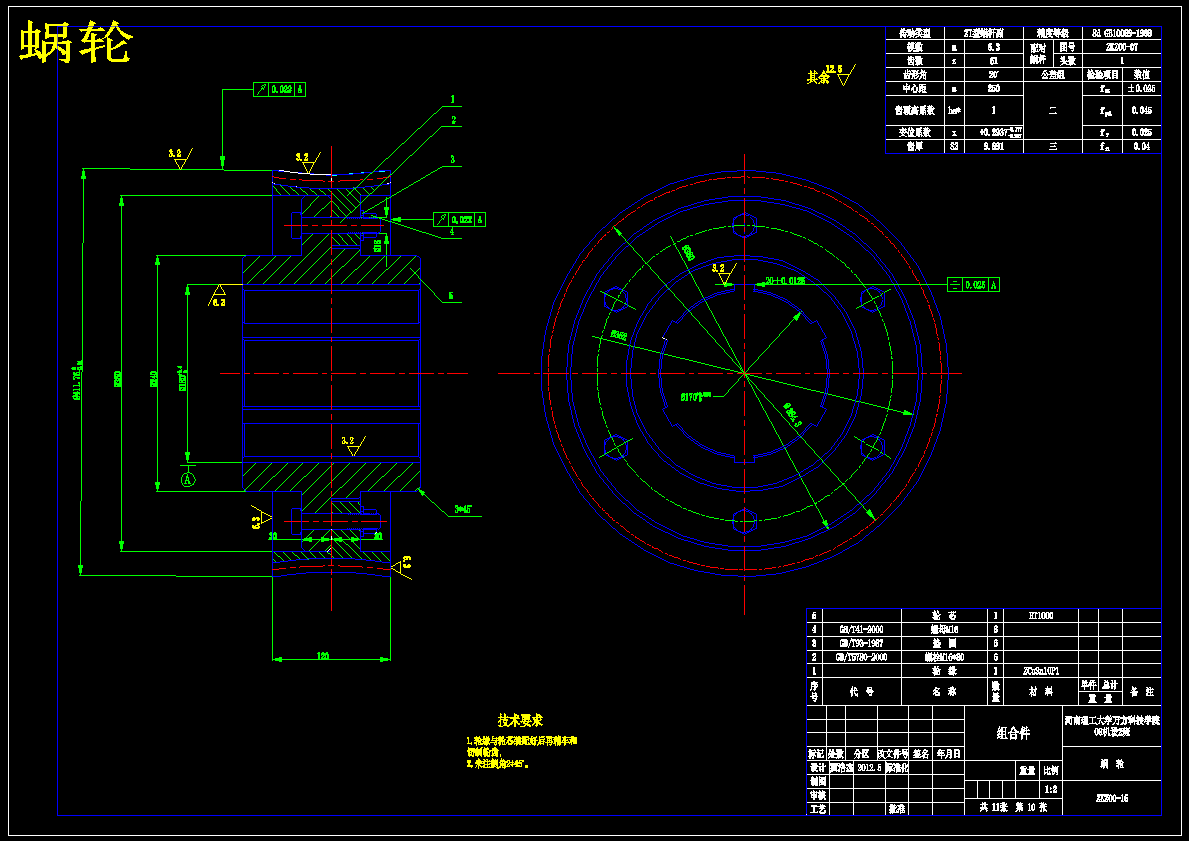Click the center distance value 250
This screenshot has height=841, width=1189.
(993, 89)
